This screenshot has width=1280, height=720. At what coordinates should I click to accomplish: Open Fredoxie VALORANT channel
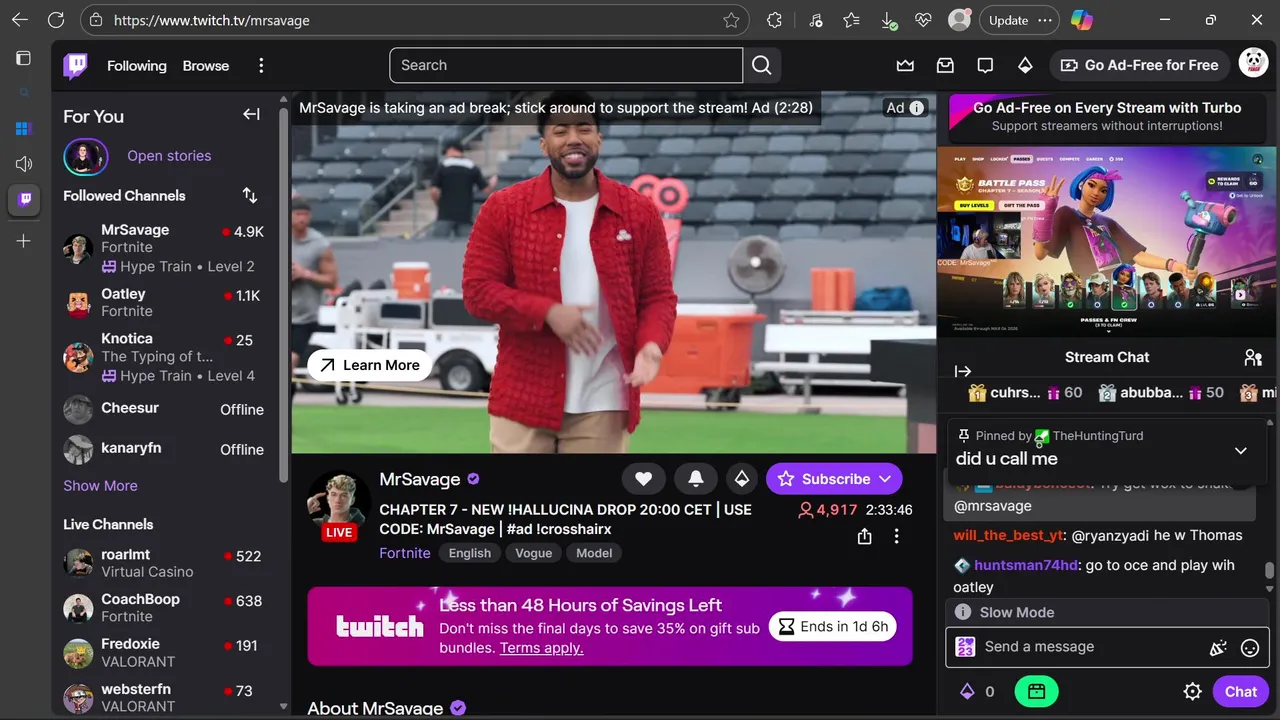click(164, 652)
